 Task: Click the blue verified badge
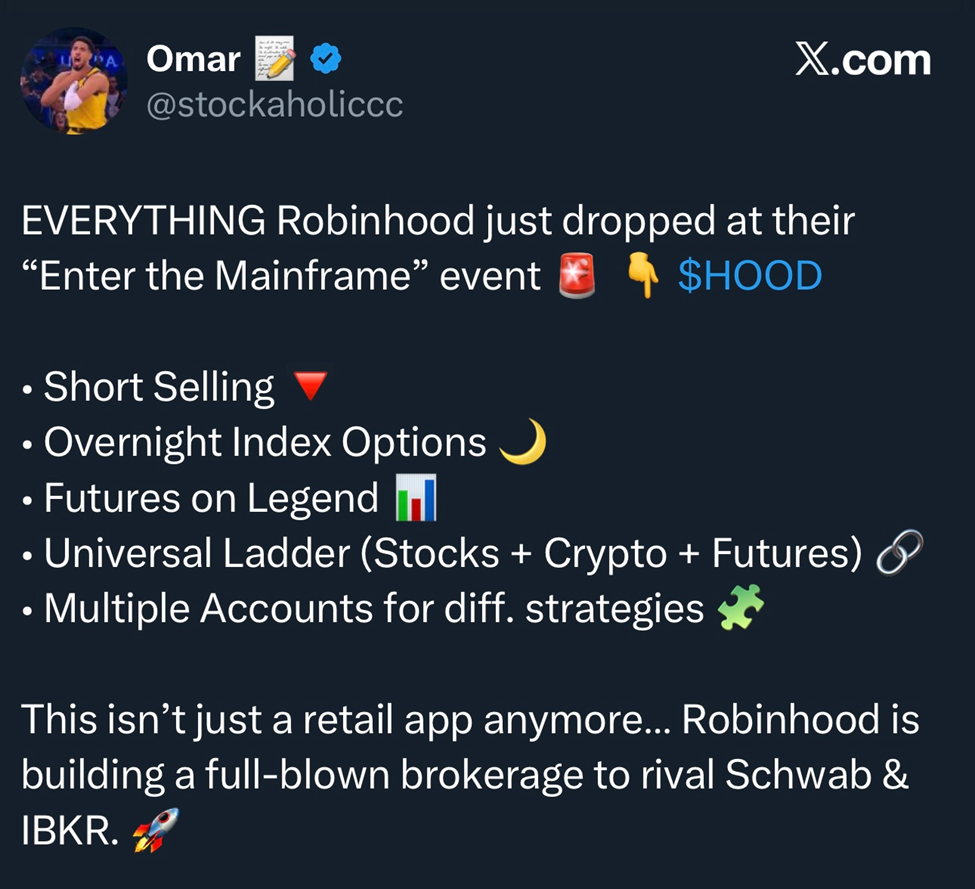[x=325, y=59]
